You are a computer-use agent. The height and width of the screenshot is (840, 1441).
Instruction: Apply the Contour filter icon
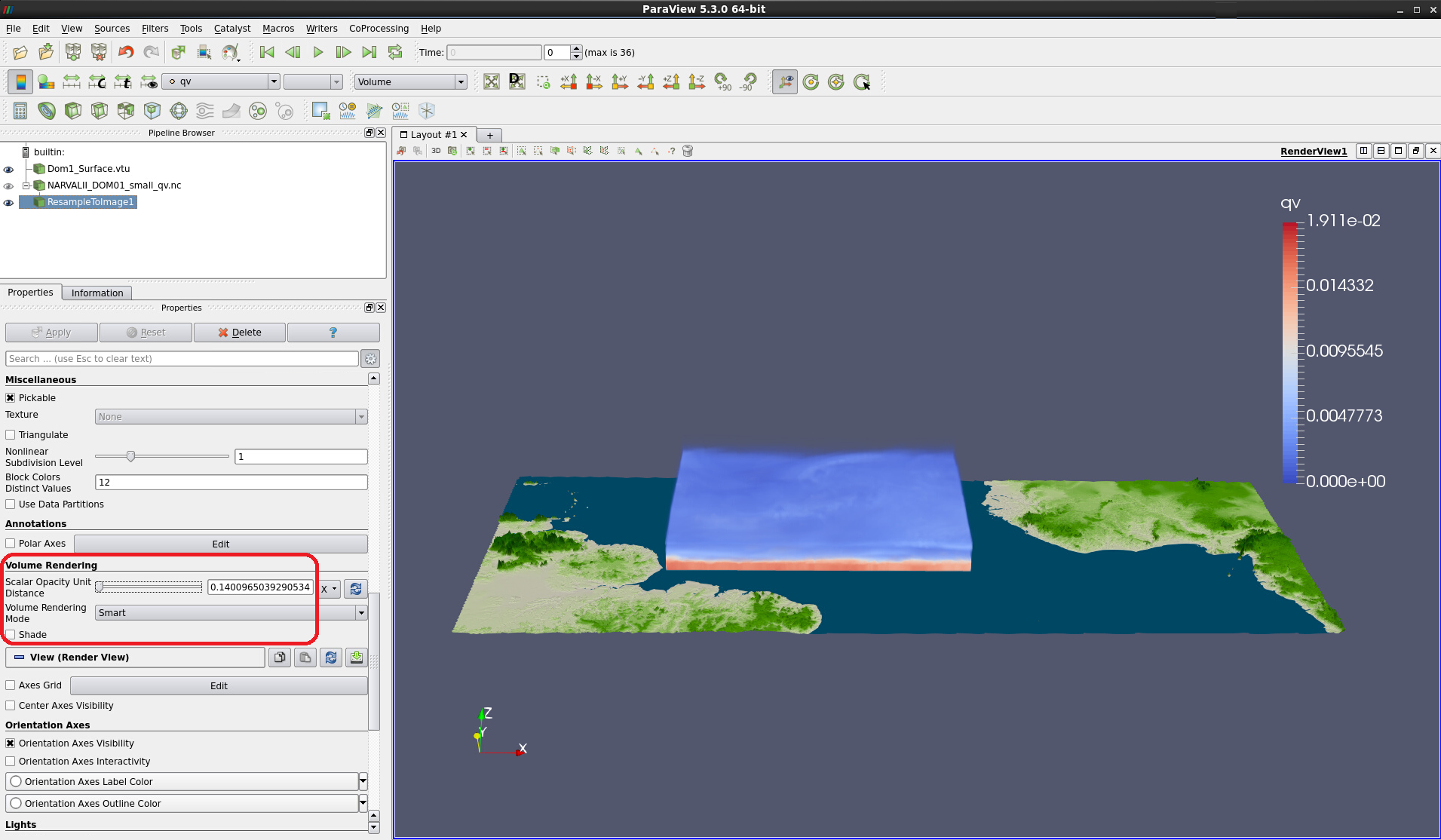(x=47, y=111)
